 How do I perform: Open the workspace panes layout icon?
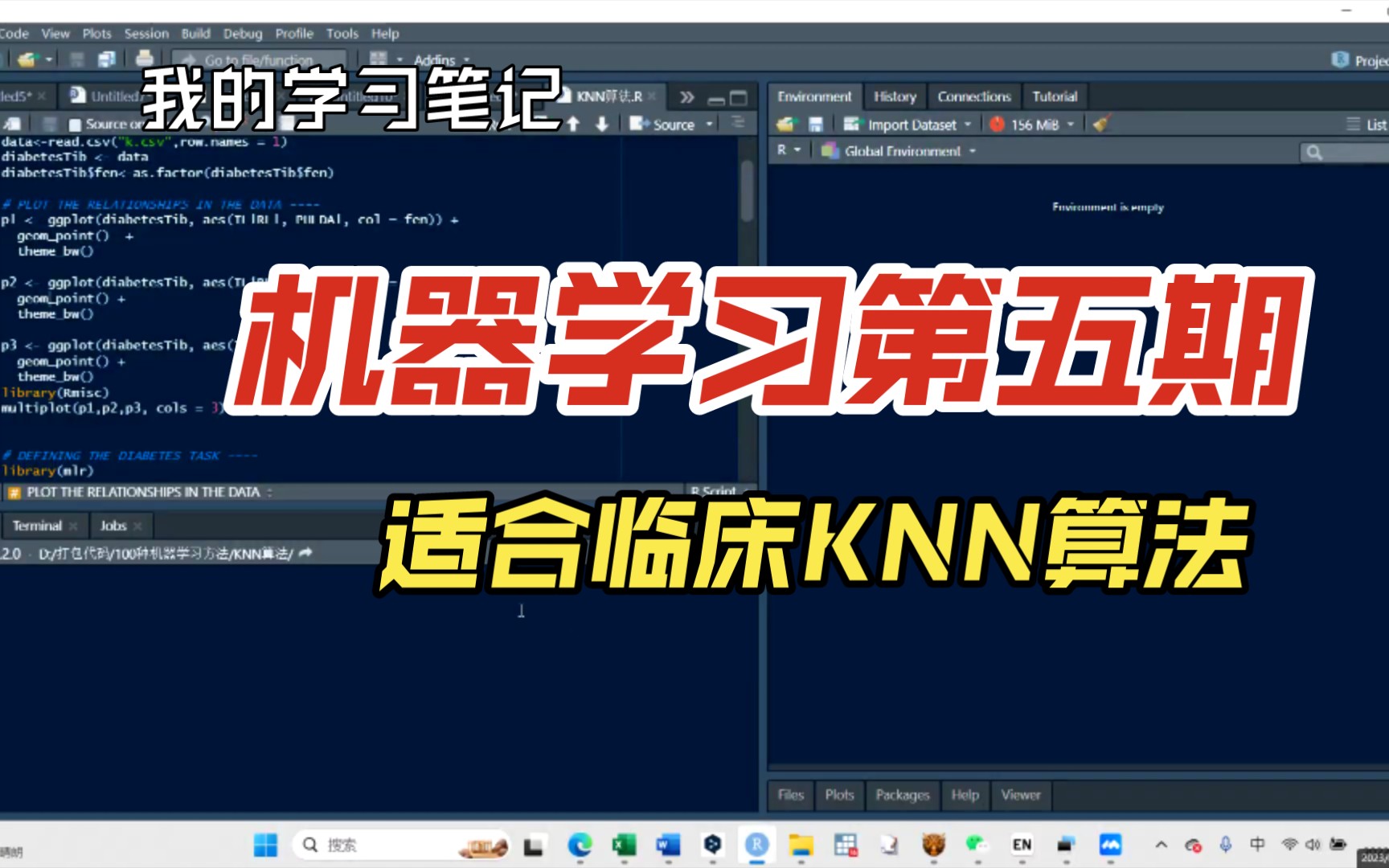click(379, 59)
